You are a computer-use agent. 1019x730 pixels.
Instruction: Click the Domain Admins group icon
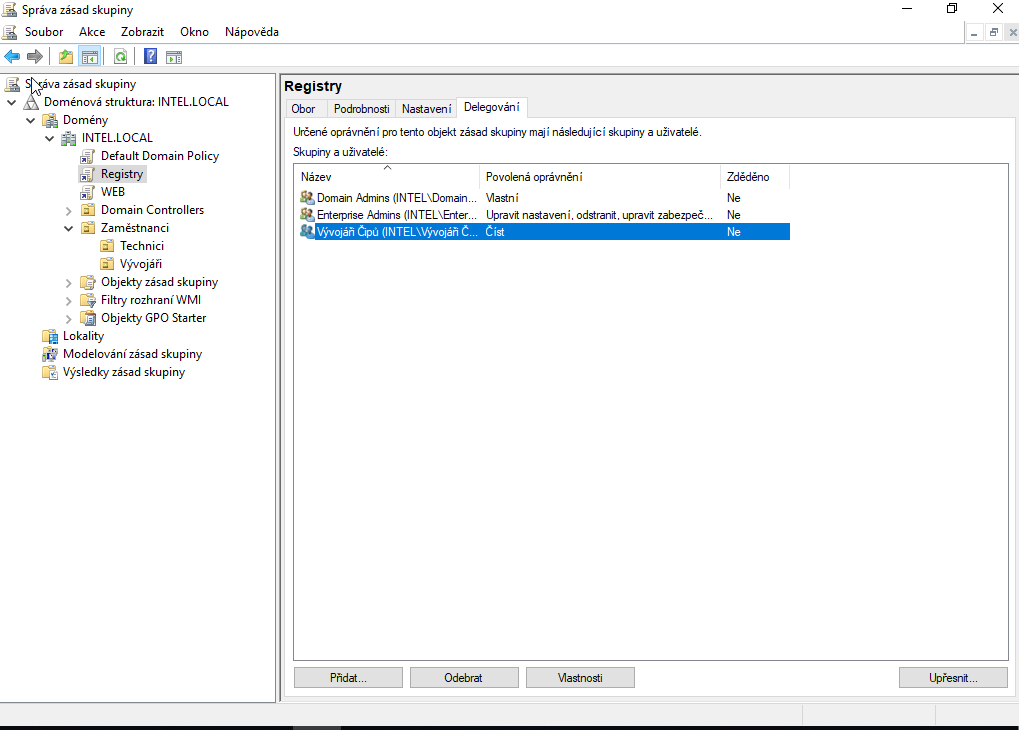point(307,198)
